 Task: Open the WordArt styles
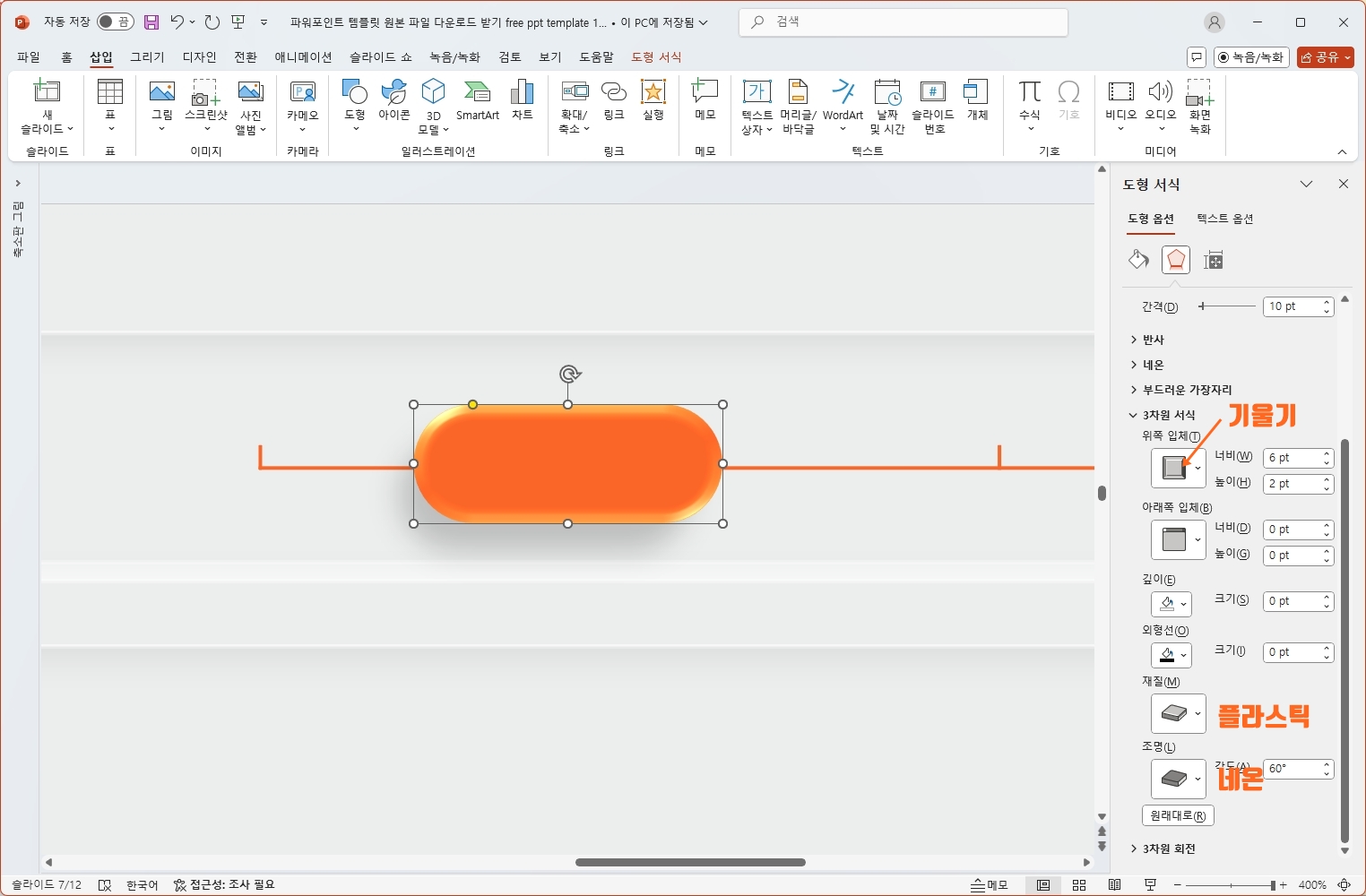843,106
